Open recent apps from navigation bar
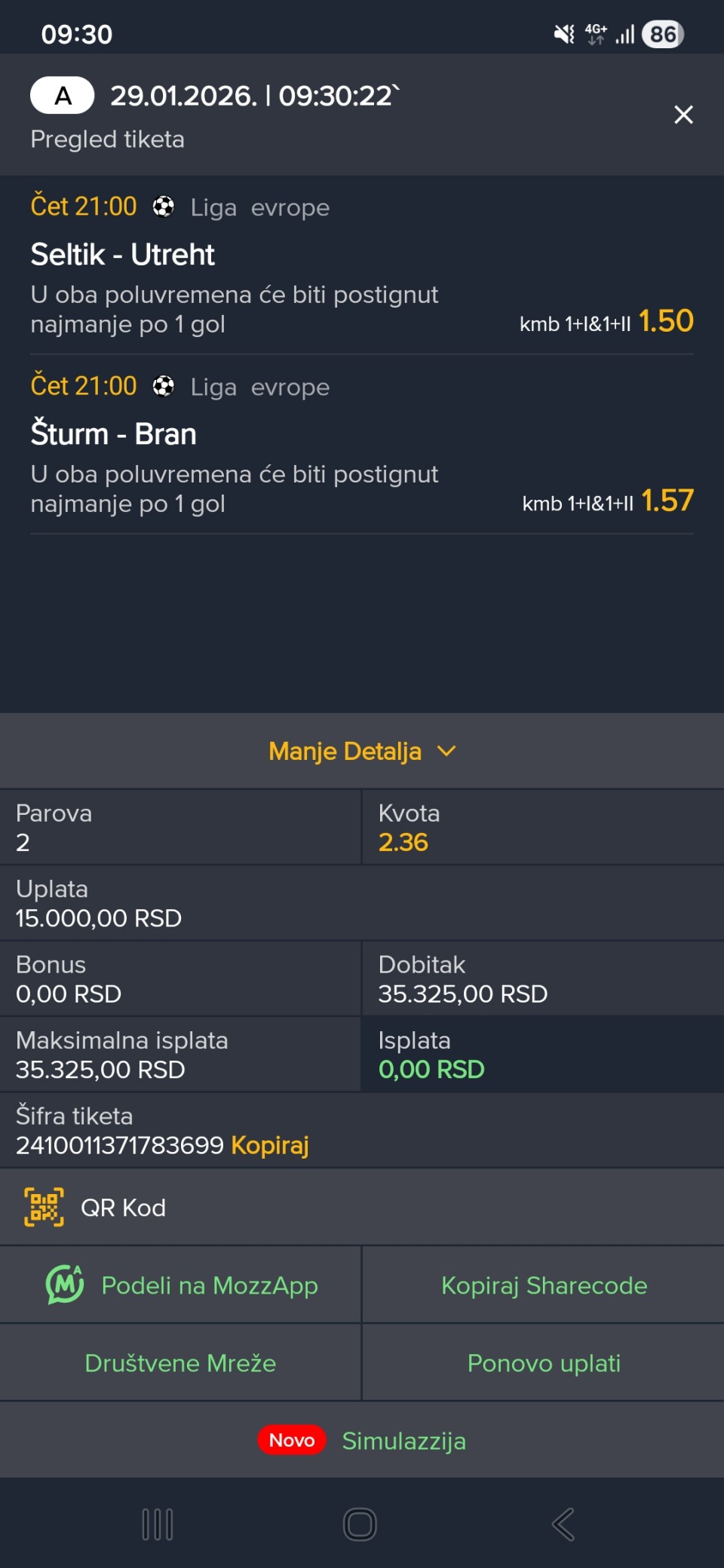Viewport: 724px width, 1568px height. point(158,1524)
